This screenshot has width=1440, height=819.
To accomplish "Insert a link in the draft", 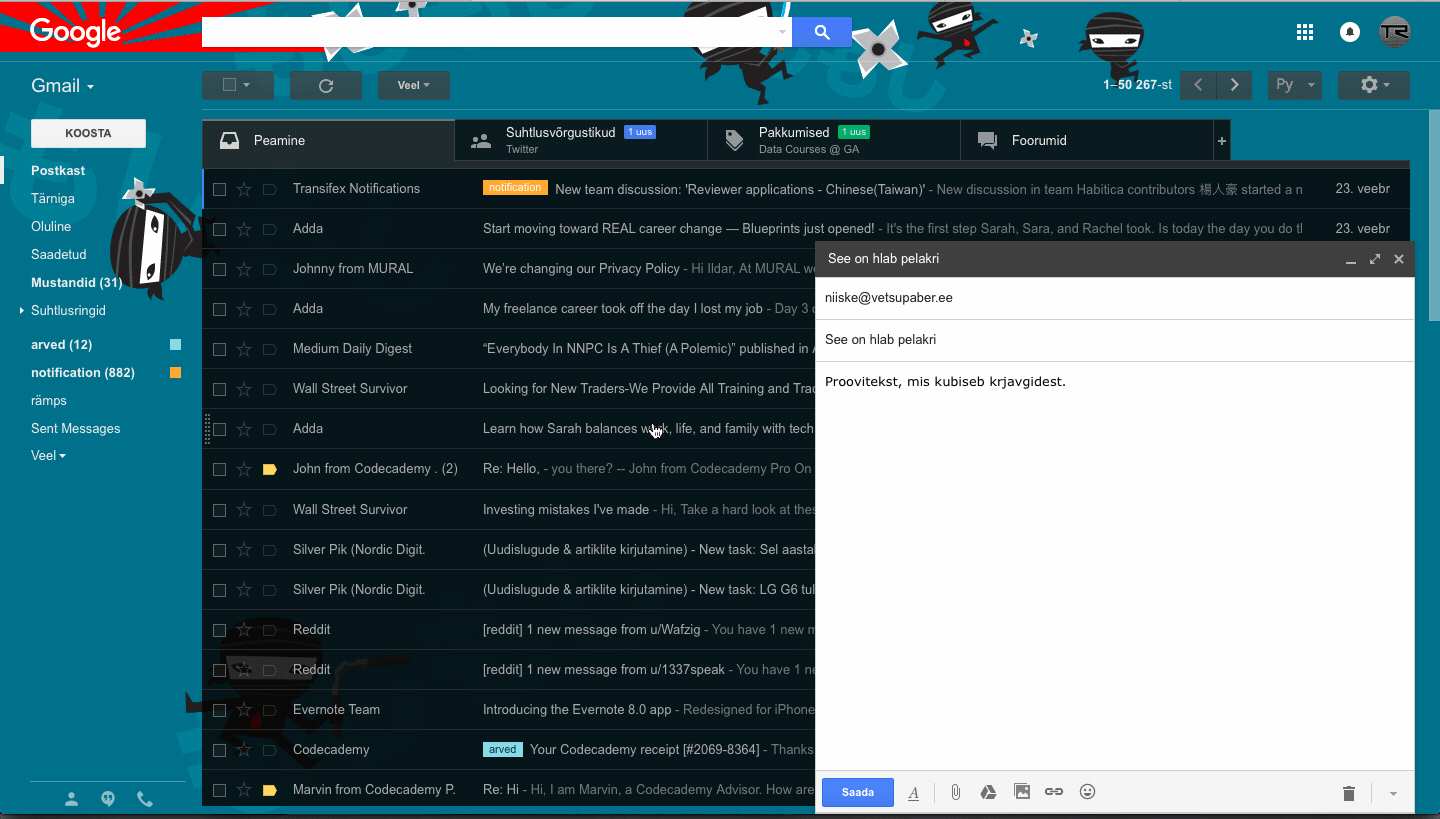I will pyautogui.click(x=1054, y=792).
